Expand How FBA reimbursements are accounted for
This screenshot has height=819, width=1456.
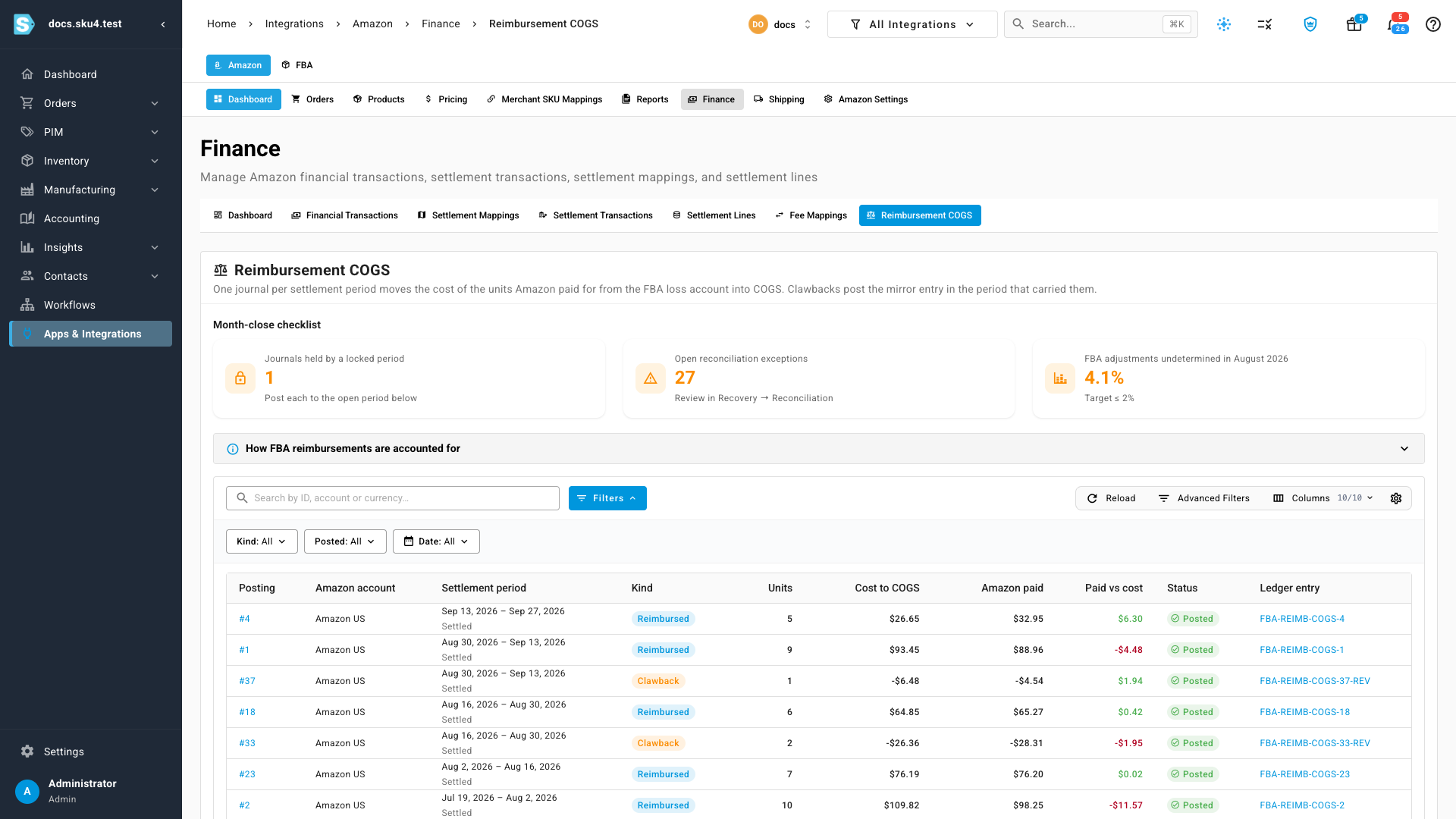(x=818, y=449)
